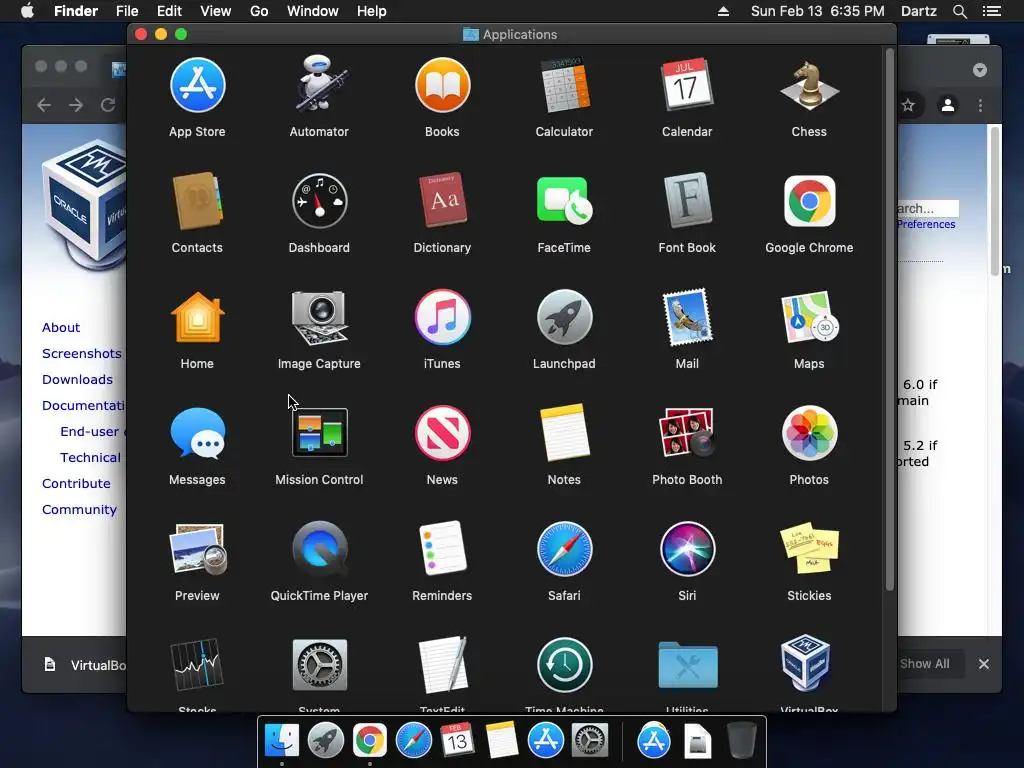
Task: Select the Dashboard app icon
Action: click(x=319, y=201)
